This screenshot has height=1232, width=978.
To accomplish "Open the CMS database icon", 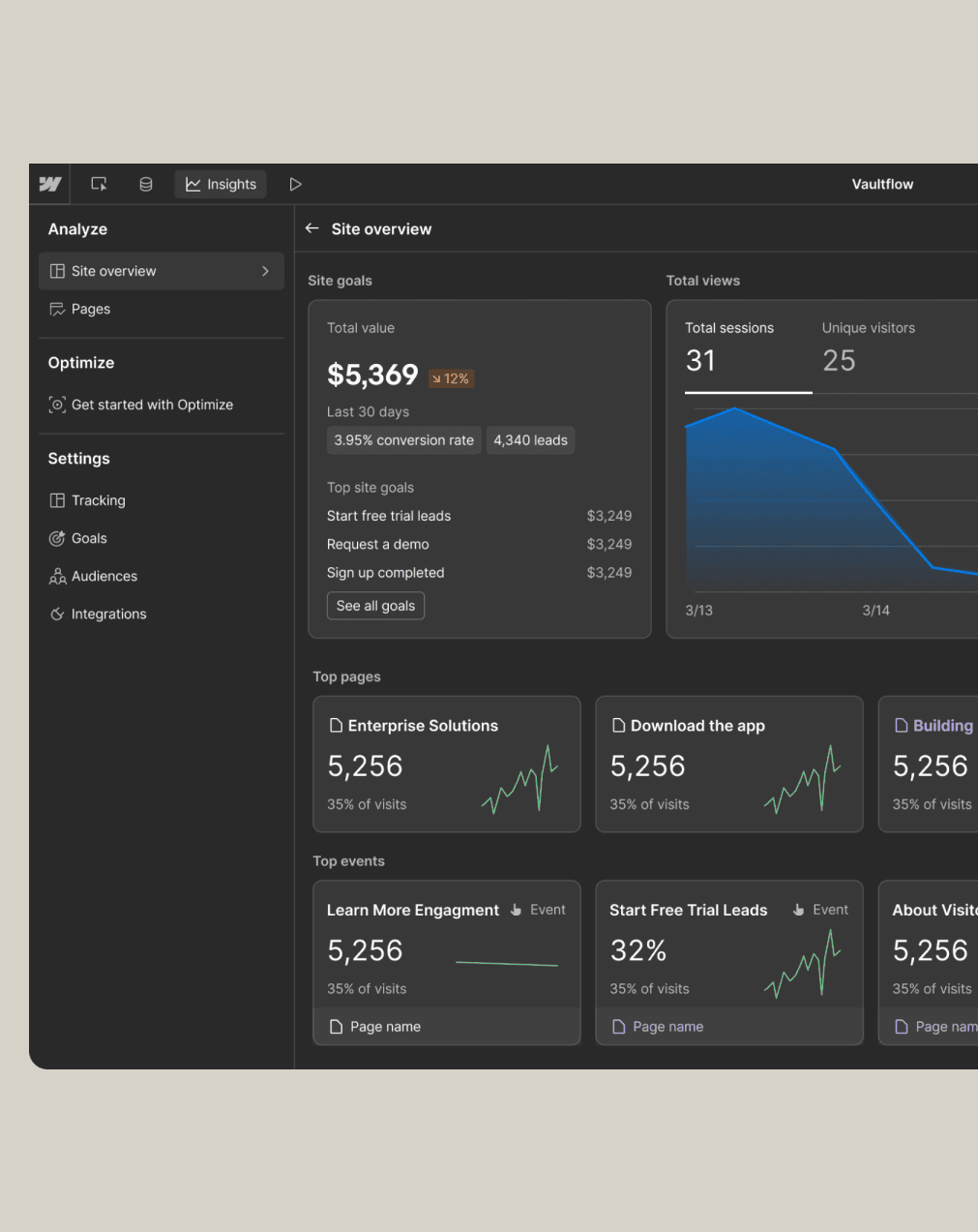I will [146, 184].
